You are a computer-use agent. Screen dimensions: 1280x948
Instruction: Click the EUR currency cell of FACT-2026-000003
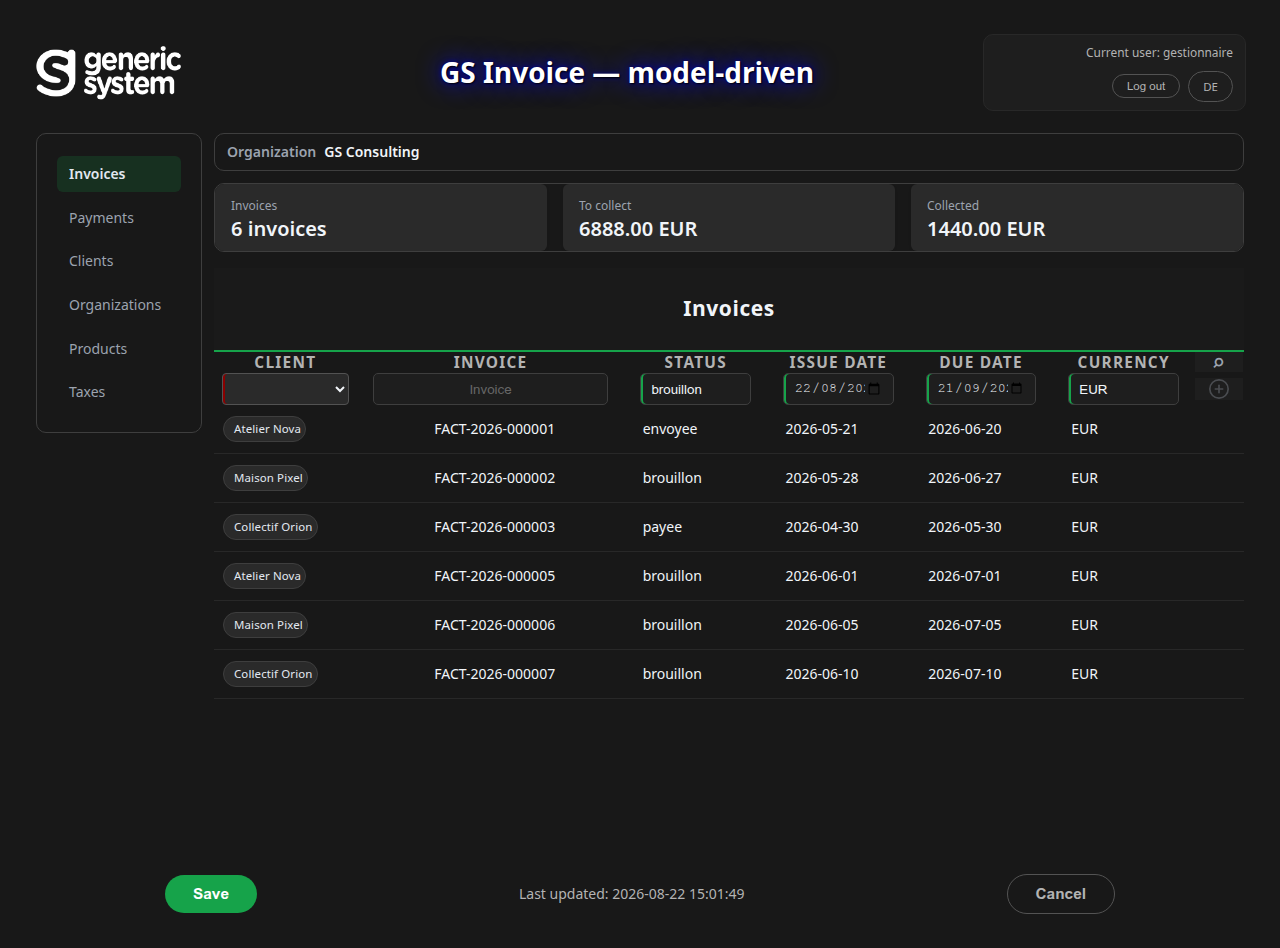click(x=1085, y=527)
